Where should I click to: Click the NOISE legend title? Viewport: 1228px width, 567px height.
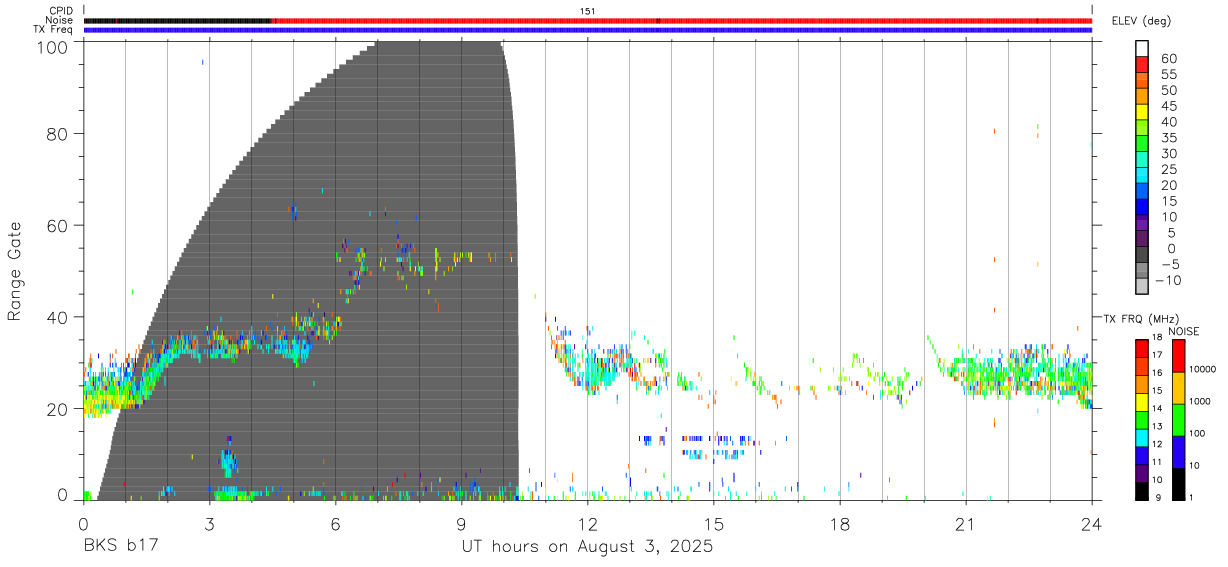click(1183, 331)
